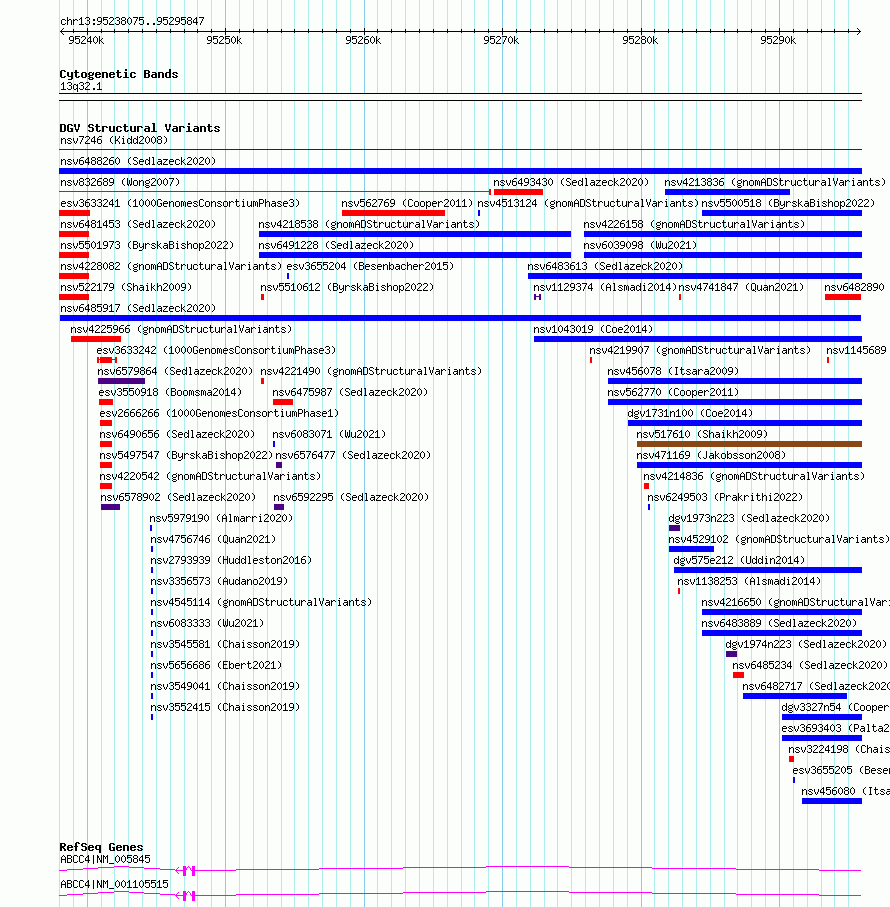The width and height of the screenshot is (890, 907).
Task: Click nsv5656686 (Ebert2021) label
Action: (216, 666)
